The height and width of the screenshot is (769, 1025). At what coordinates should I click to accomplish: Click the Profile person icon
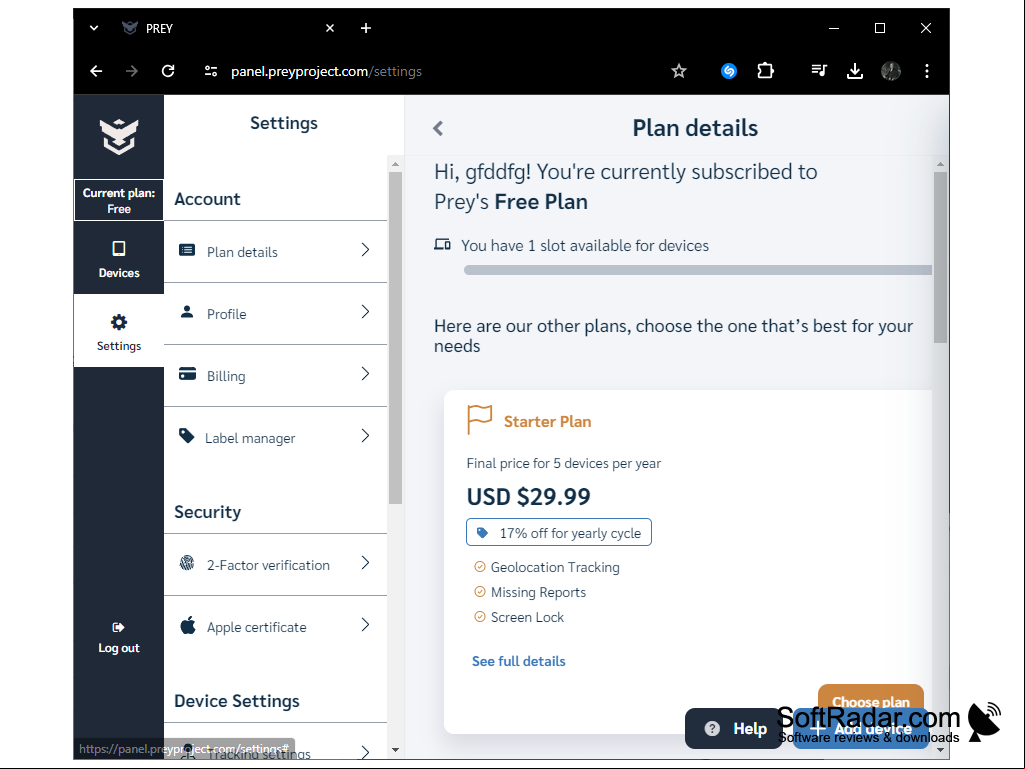click(x=187, y=312)
